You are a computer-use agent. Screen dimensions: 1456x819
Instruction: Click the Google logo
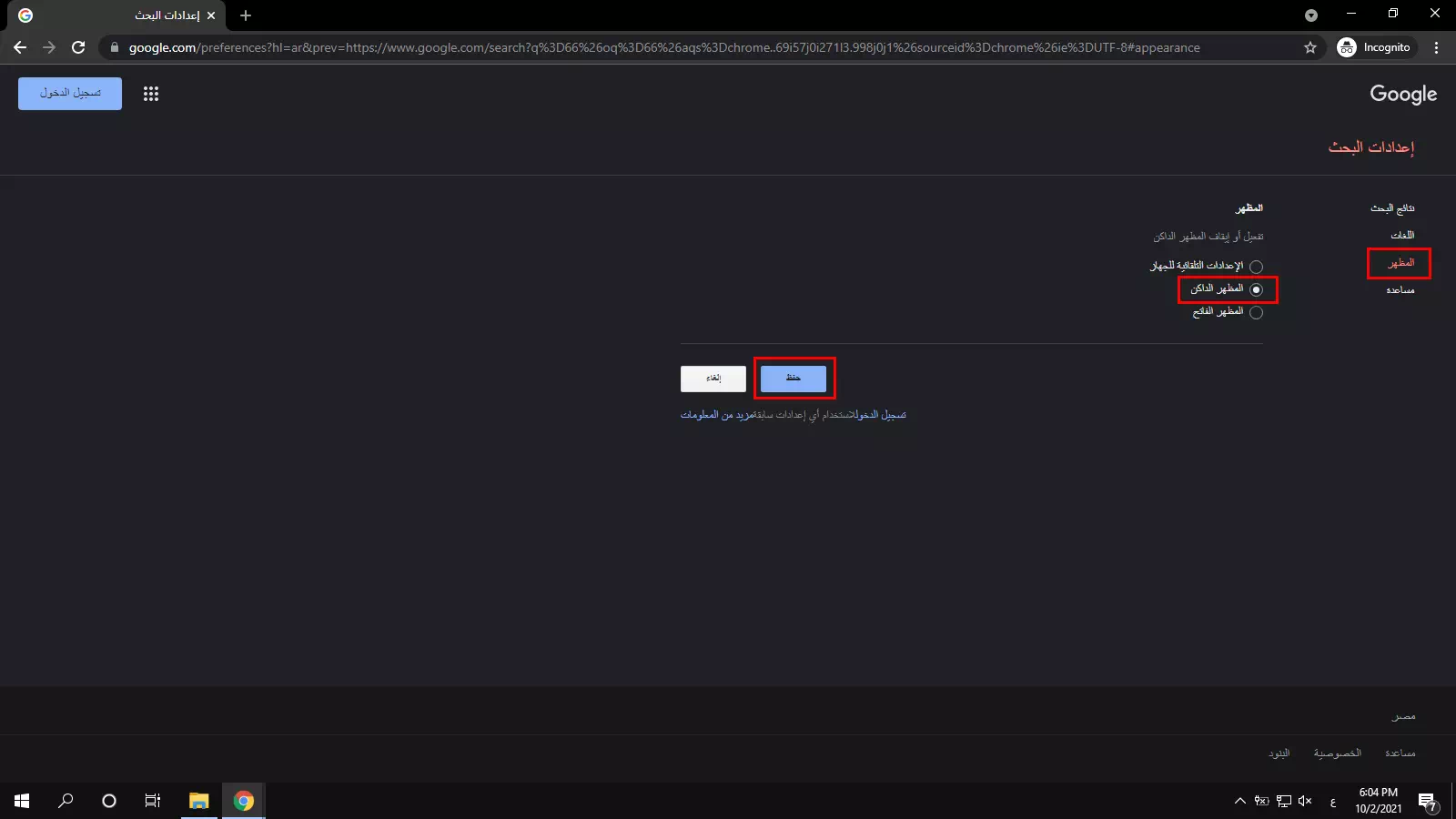[x=1403, y=94]
